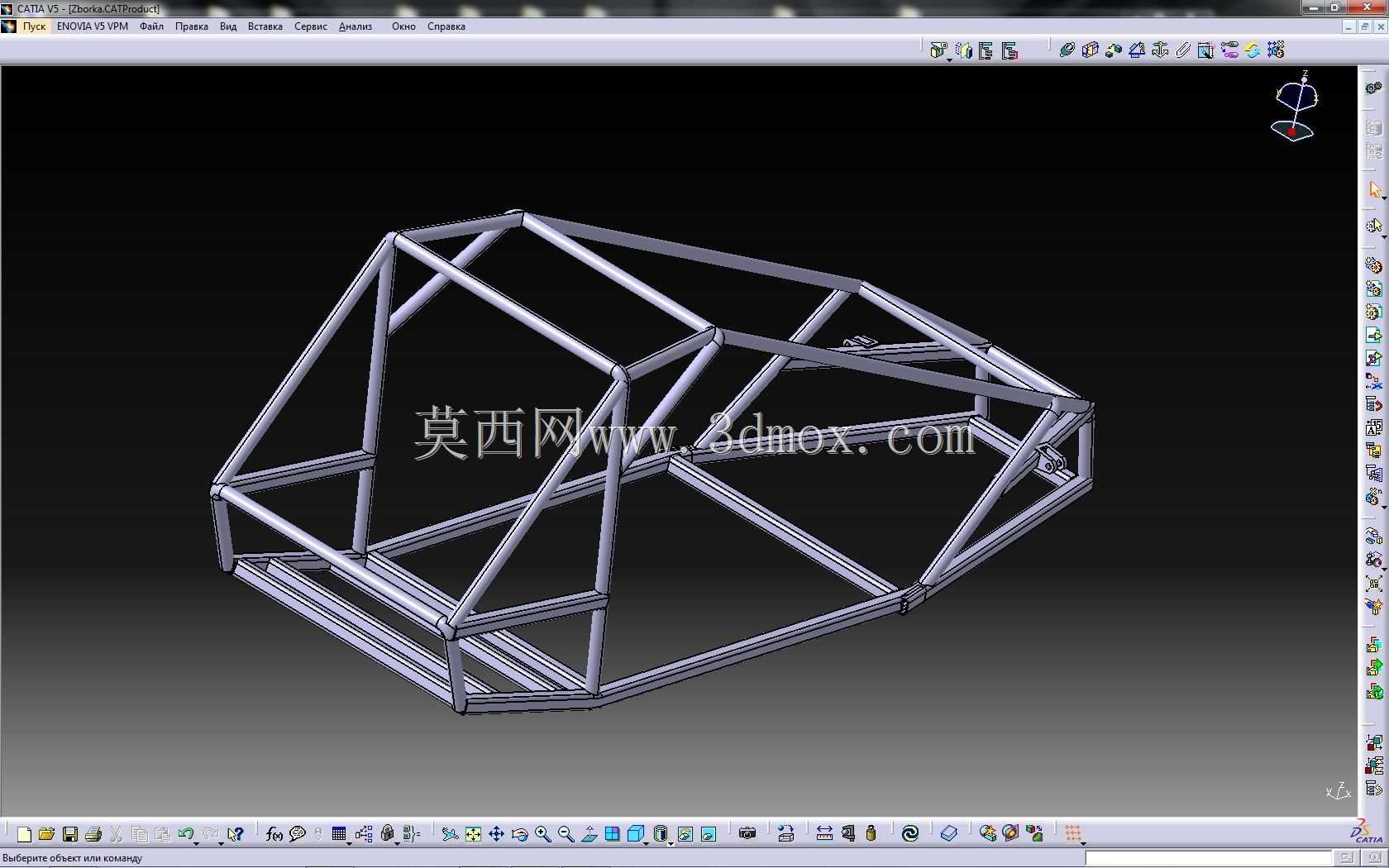Click the Quick Constraint paperclip icon

[x=1183, y=50]
